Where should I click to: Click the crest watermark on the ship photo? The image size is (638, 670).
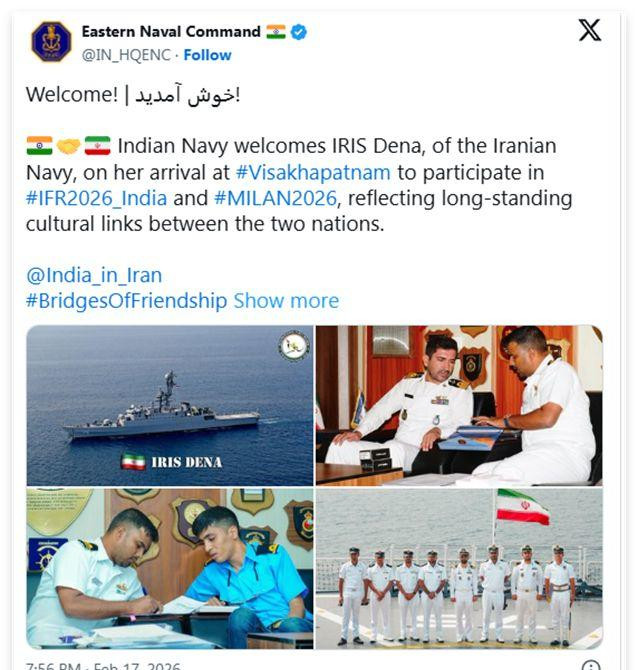pos(294,345)
